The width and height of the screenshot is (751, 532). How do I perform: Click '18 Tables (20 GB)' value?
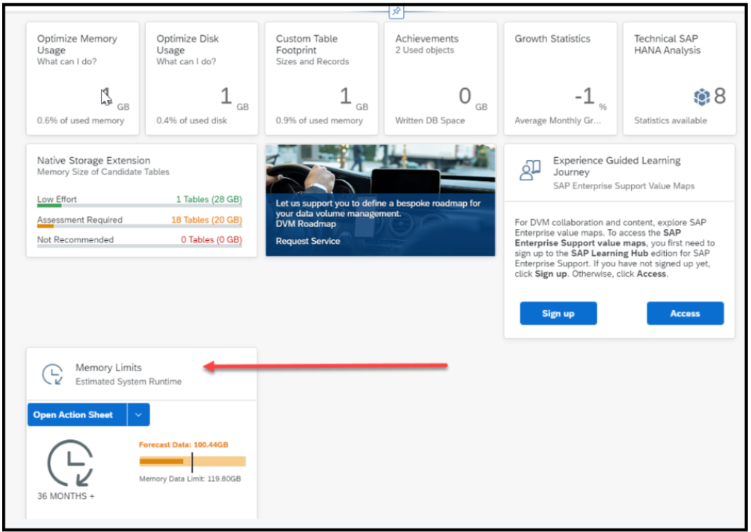pyautogui.click(x=206, y=220)
